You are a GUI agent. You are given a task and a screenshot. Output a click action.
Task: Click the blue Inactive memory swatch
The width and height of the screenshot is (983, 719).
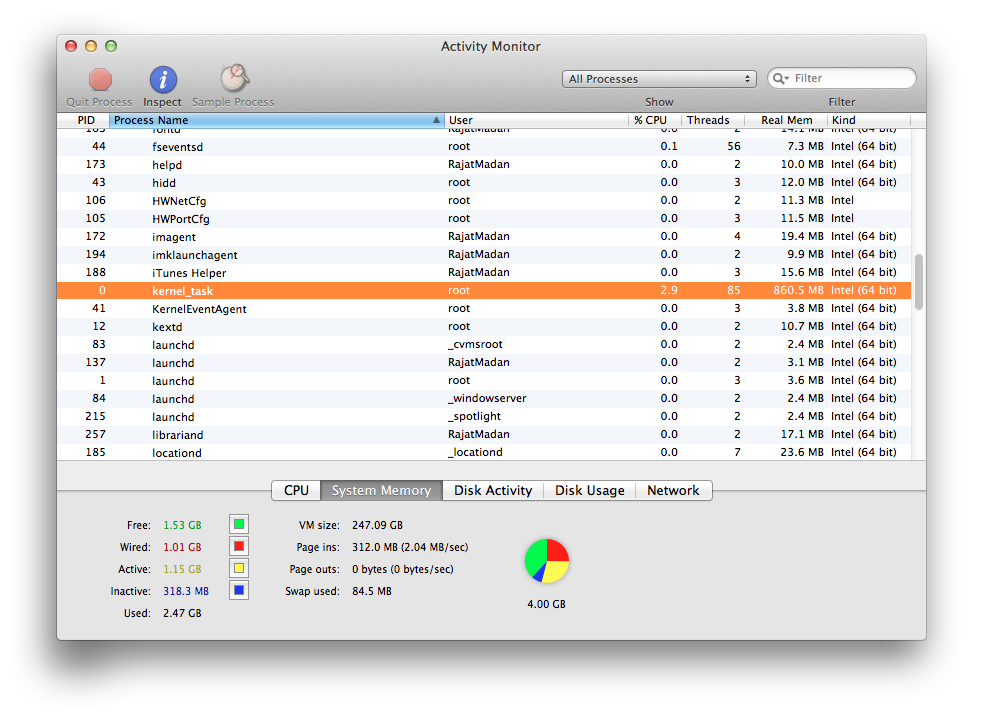pos(239,590)
